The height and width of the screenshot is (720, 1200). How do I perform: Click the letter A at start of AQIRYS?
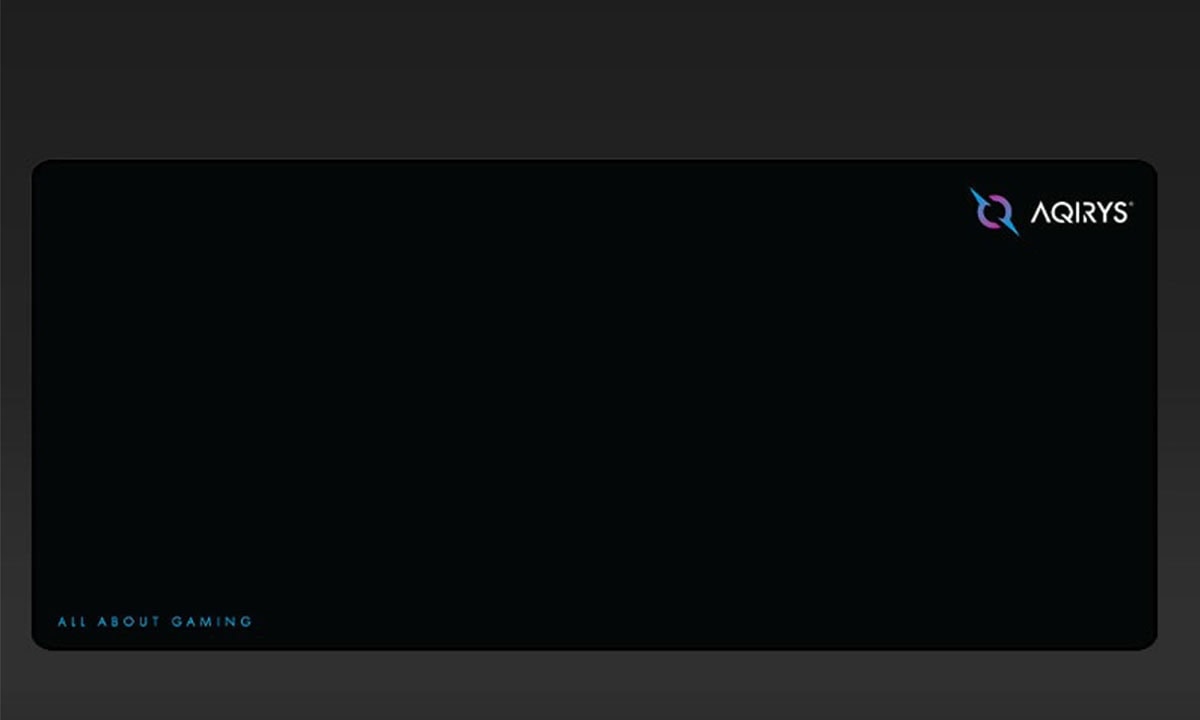1040,212
